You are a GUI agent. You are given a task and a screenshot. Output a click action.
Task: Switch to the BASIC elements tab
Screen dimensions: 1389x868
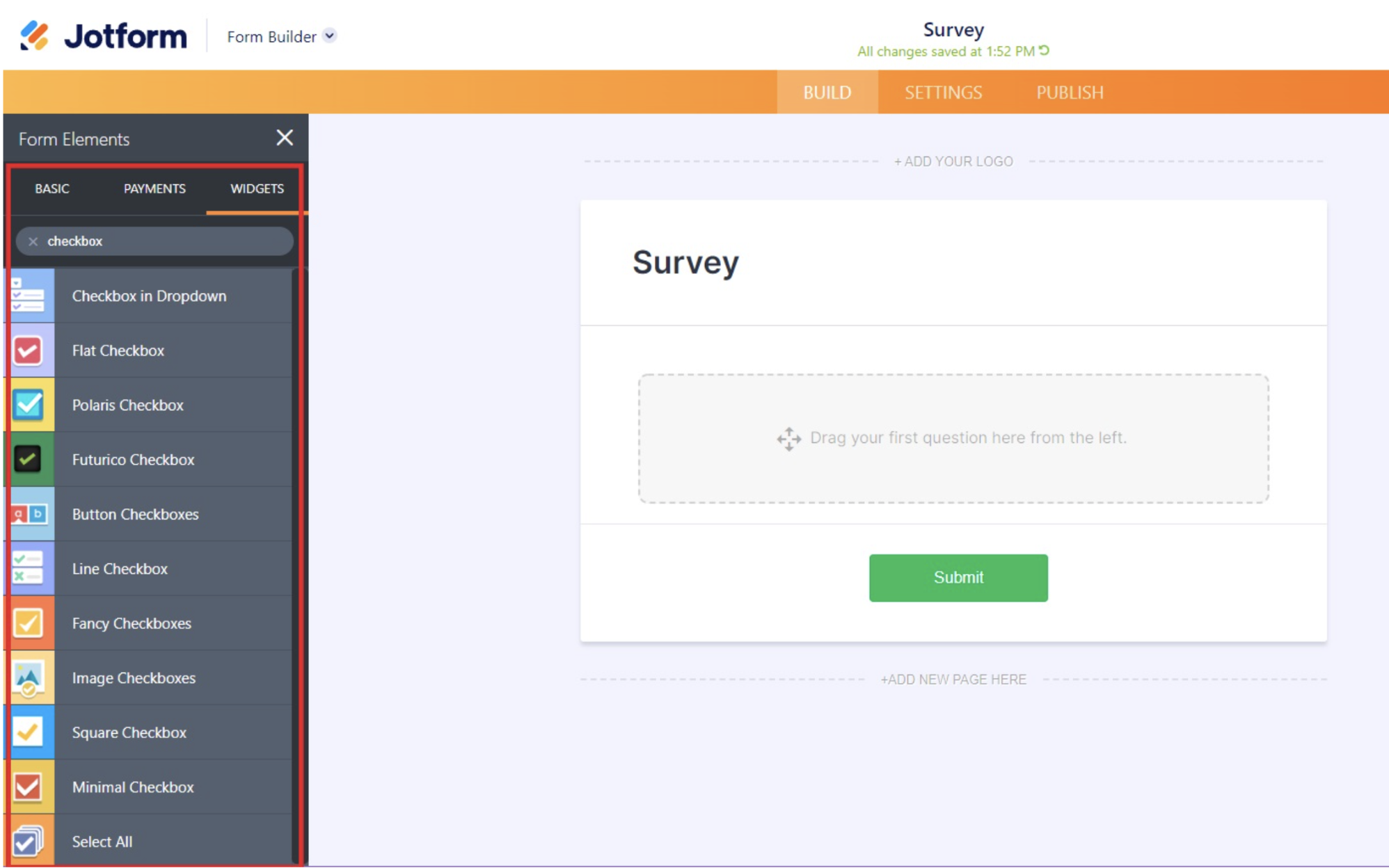point(52,188)
